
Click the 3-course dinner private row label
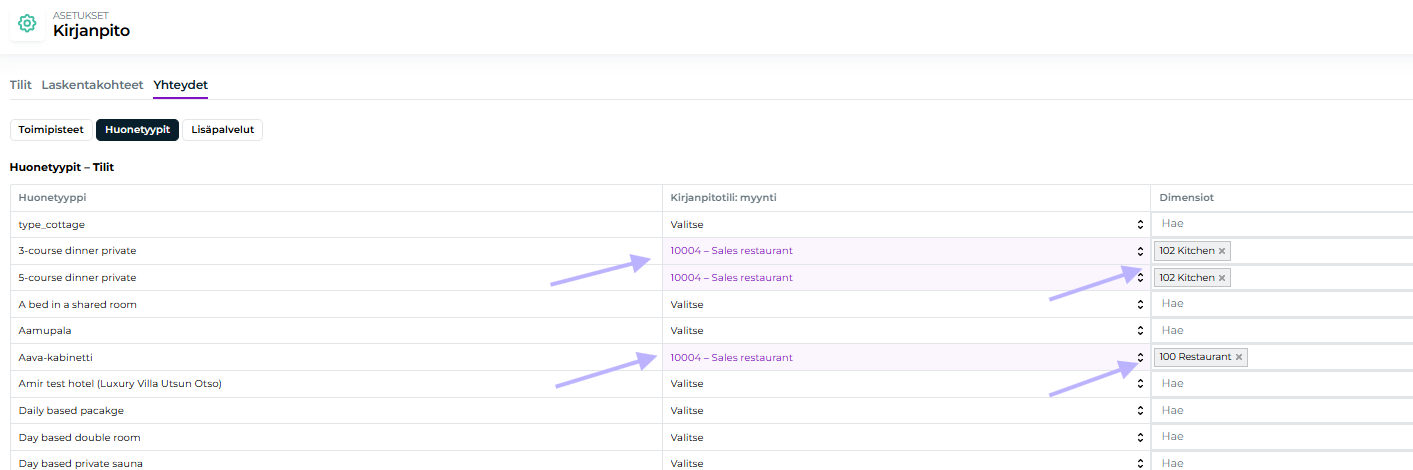77,251
